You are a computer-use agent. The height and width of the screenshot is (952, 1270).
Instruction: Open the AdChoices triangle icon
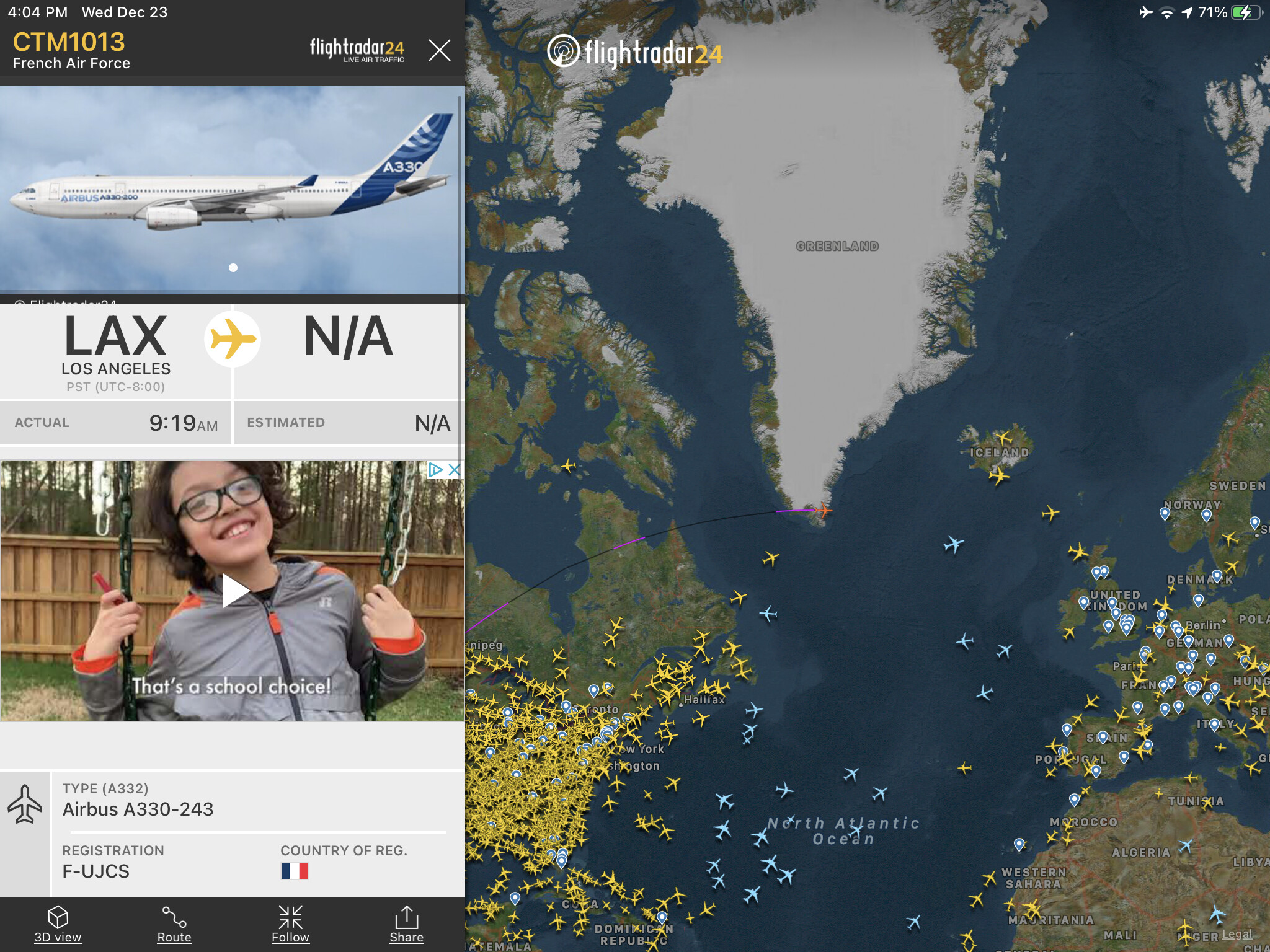click(x=436, y=470)
